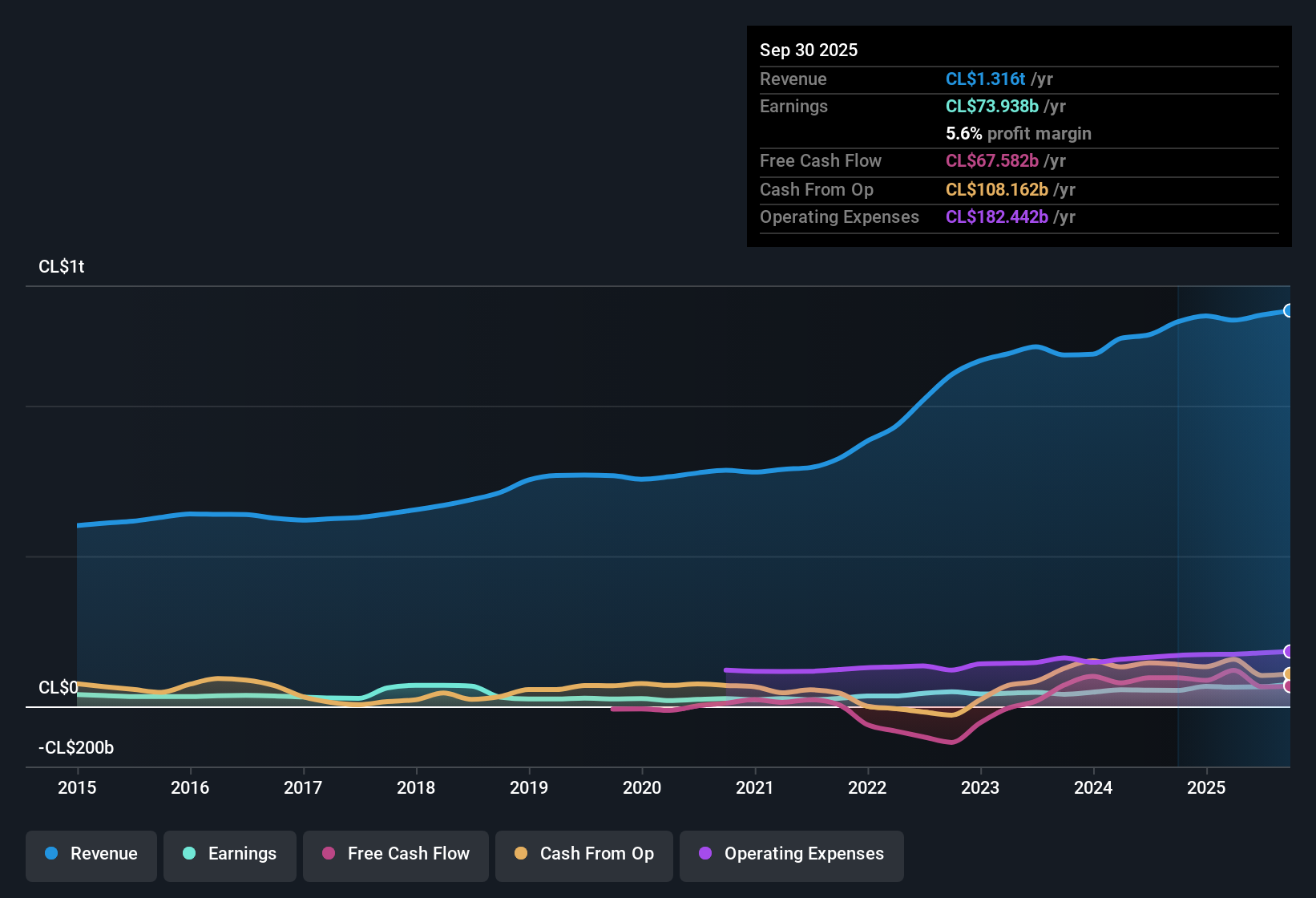Click the CL$0 axis label on the chart
The width and height of the screenshot is (1316, 898).
click(x=59, y=687)
